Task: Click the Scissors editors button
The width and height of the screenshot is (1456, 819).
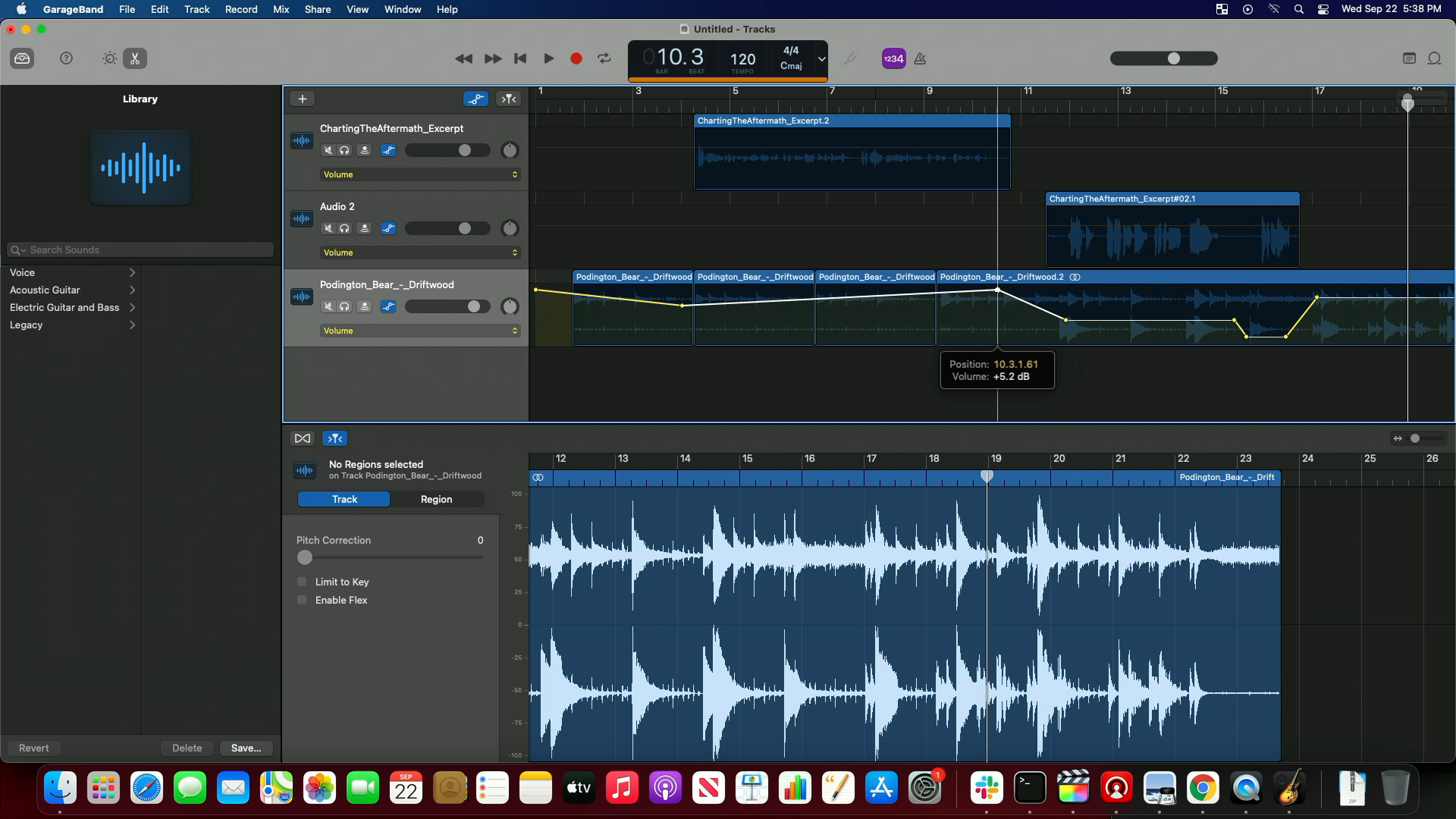Action: (x=135, y=58)
